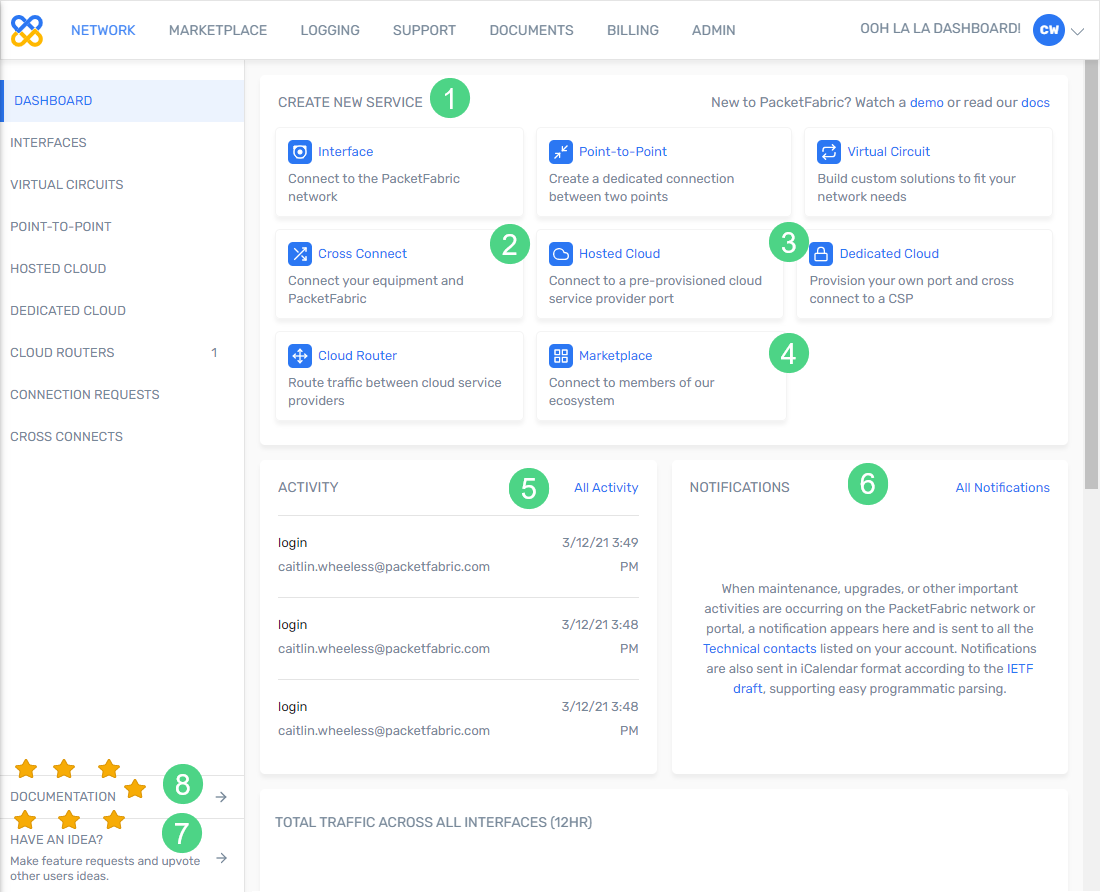The image size is (1100, 892).
Task: Expand the user account dropdown chevron
Action: pyautogui.click(x=1078, y=31)
